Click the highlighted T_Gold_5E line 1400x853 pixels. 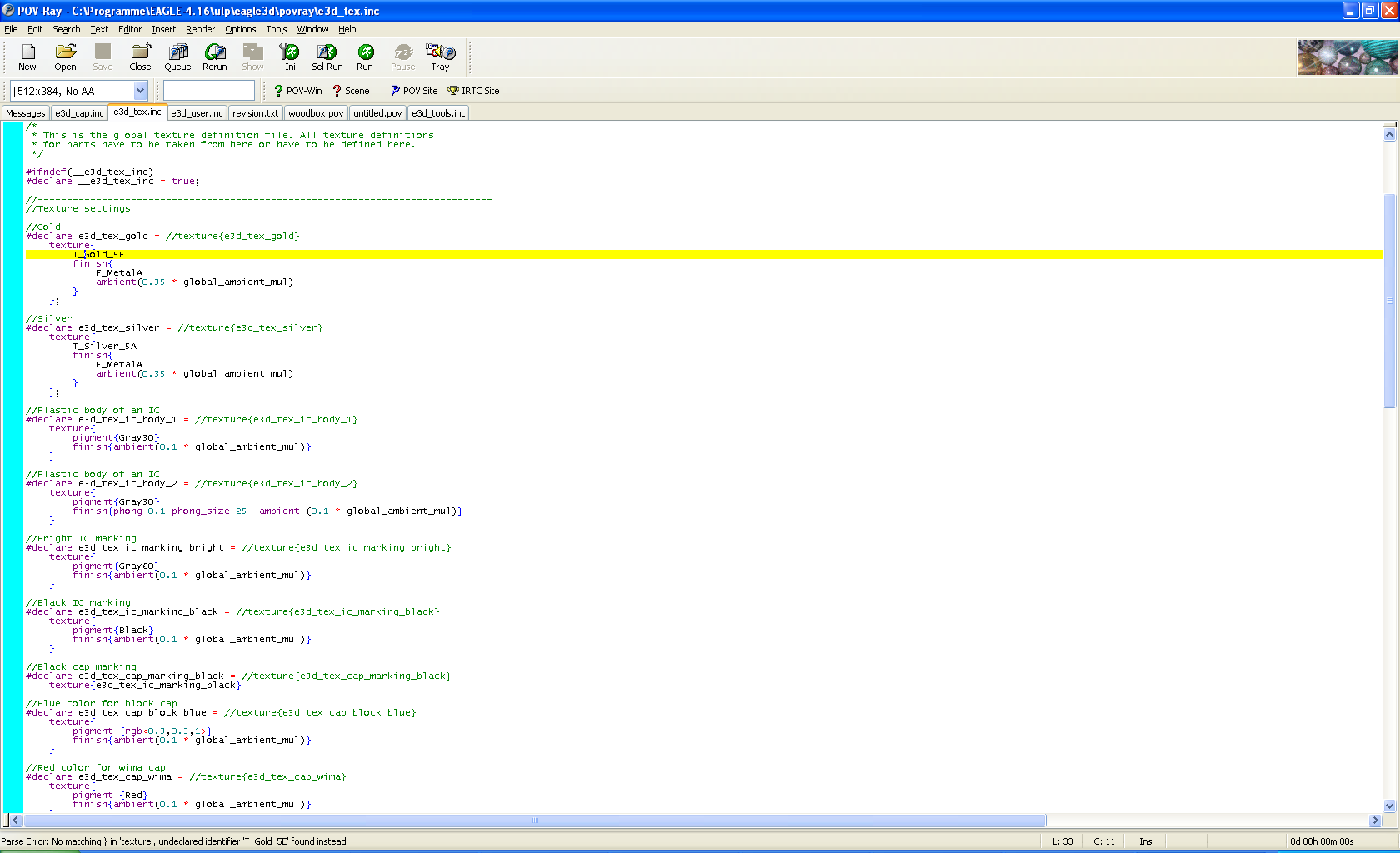(704, 254)
